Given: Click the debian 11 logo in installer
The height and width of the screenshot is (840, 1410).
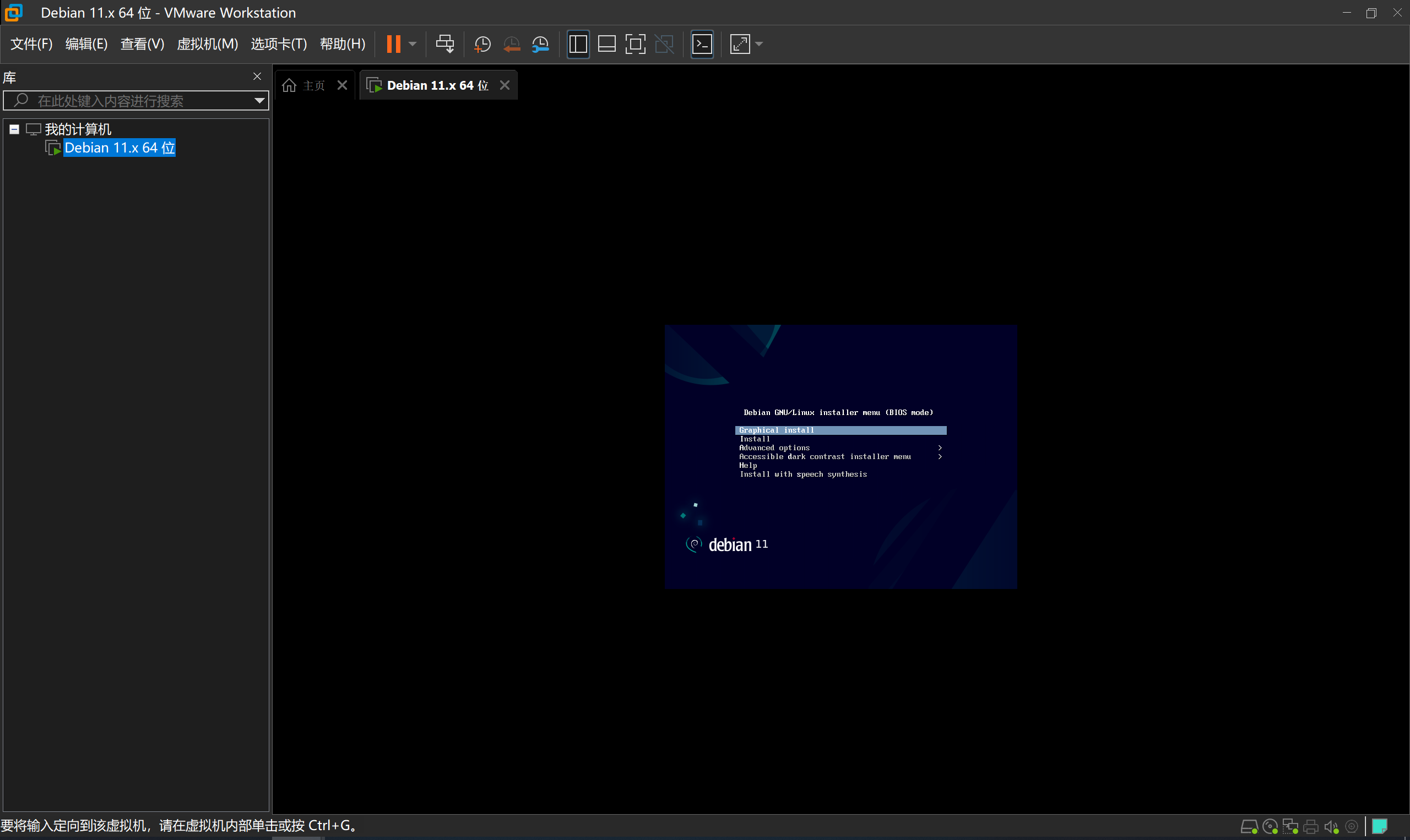Looking at the screenshot, I should coord(727,544).
